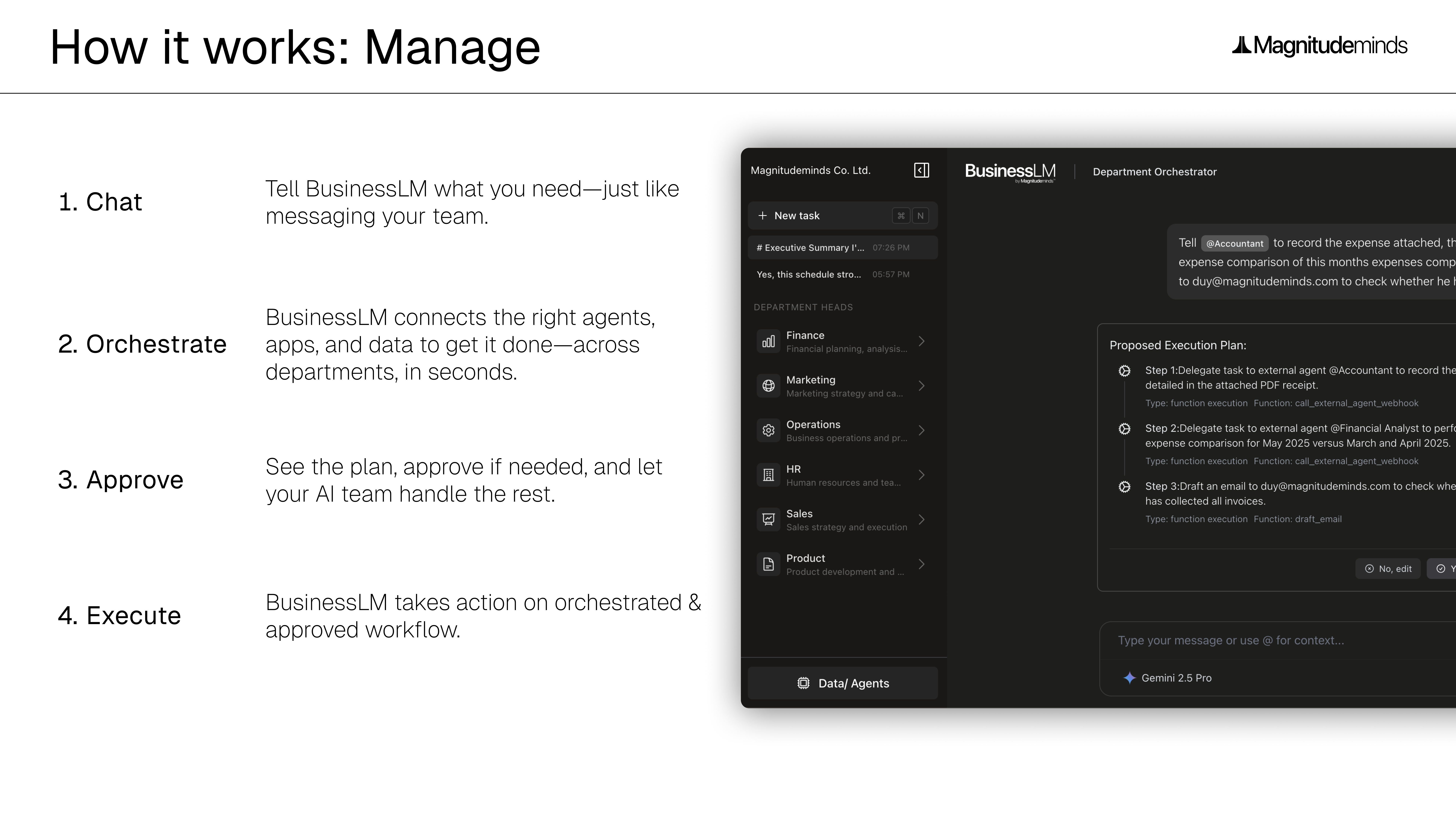Viewport: 1456px width, 819px height.
Task: Click 'Function: draft_email' text
Action: click(x=1298, y=519)
